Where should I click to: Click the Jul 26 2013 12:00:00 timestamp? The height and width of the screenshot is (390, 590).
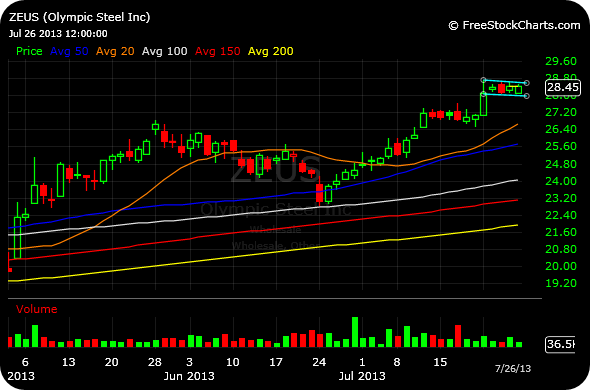58,34
